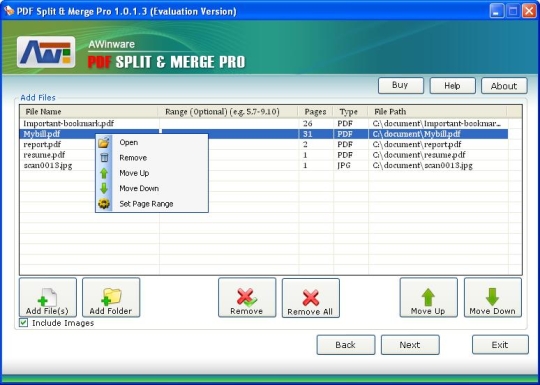Go to the Next step

point(410,345)
